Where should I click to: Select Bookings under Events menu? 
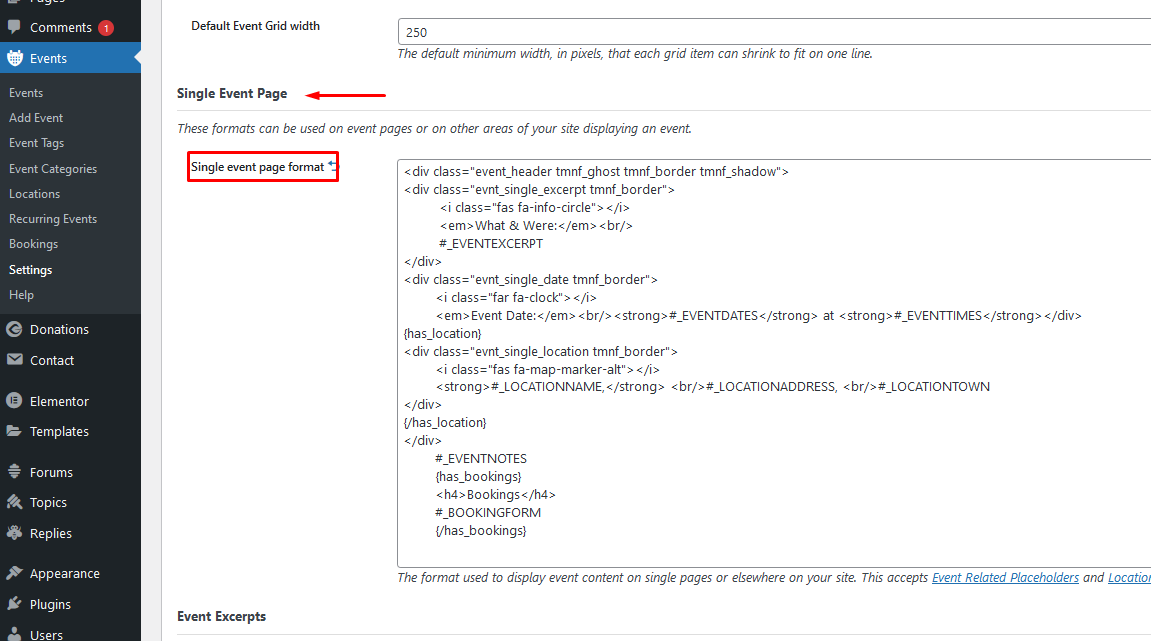click(34, 244)
